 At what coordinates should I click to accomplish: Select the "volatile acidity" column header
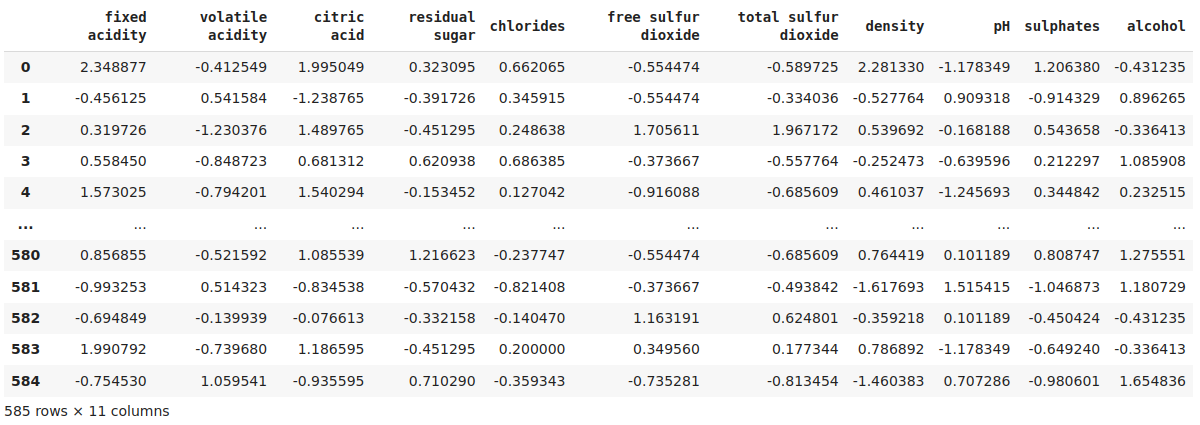233,27
